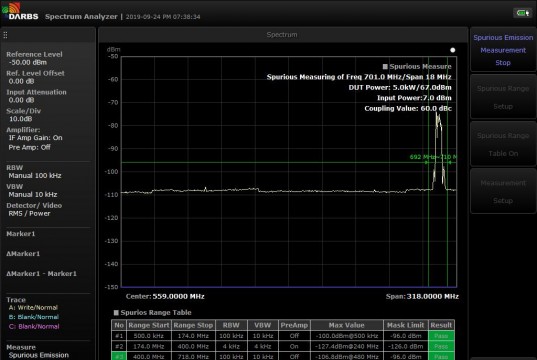Click row #2 4 kHz RBW cell
537x360 pixels.
pos(231,346)
